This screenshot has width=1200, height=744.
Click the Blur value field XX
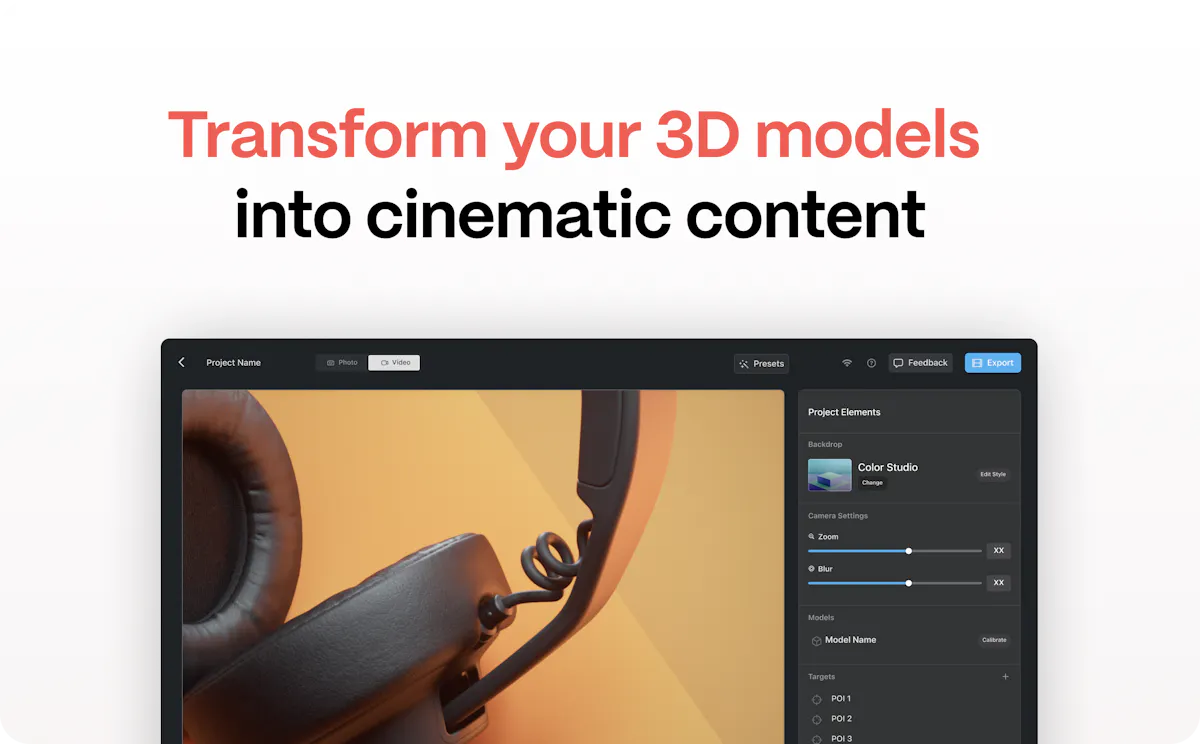pyautogui.click(x=998, y=583)
